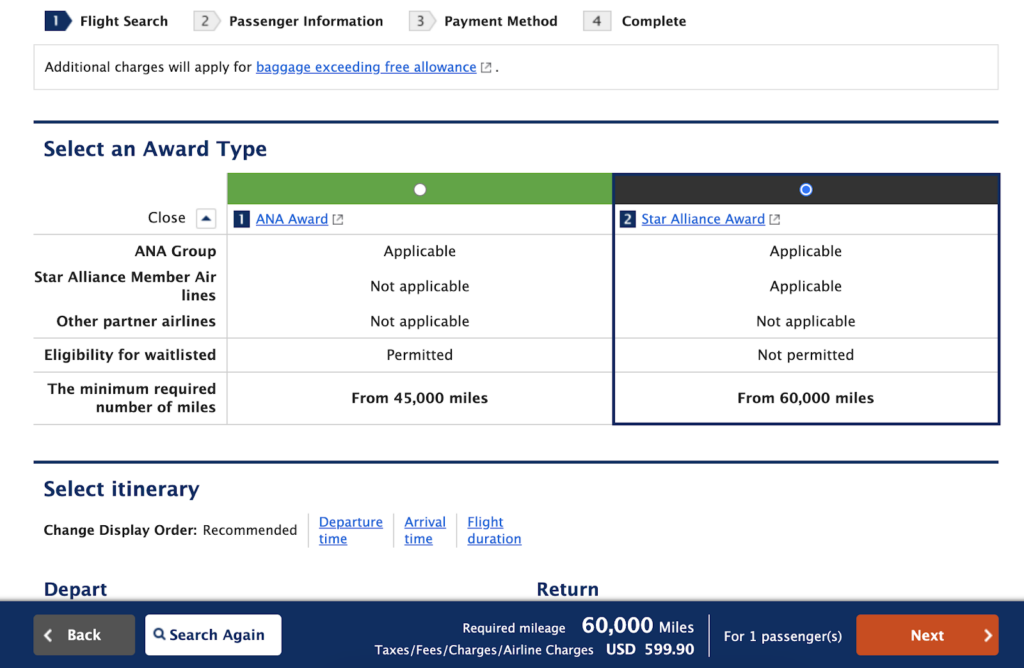Screen dimensions: 1024x668
Task: Open baggage exceeding free allowance link
Action: [x=366, y=67]
